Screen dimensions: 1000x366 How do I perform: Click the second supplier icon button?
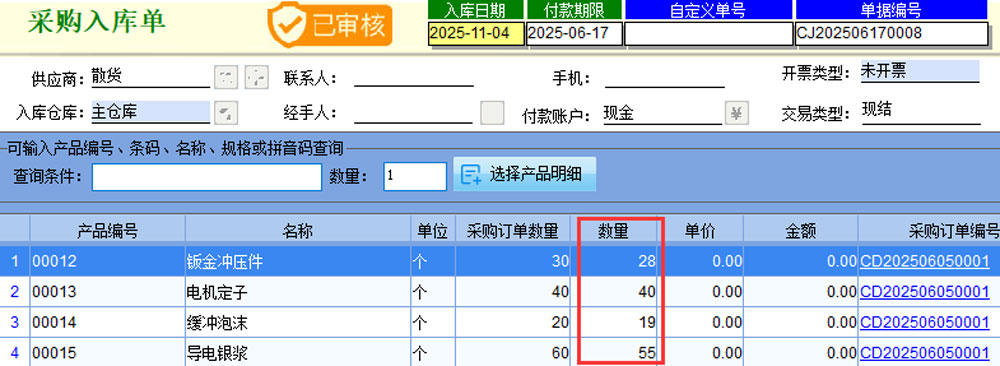click(x=257, y=77)
